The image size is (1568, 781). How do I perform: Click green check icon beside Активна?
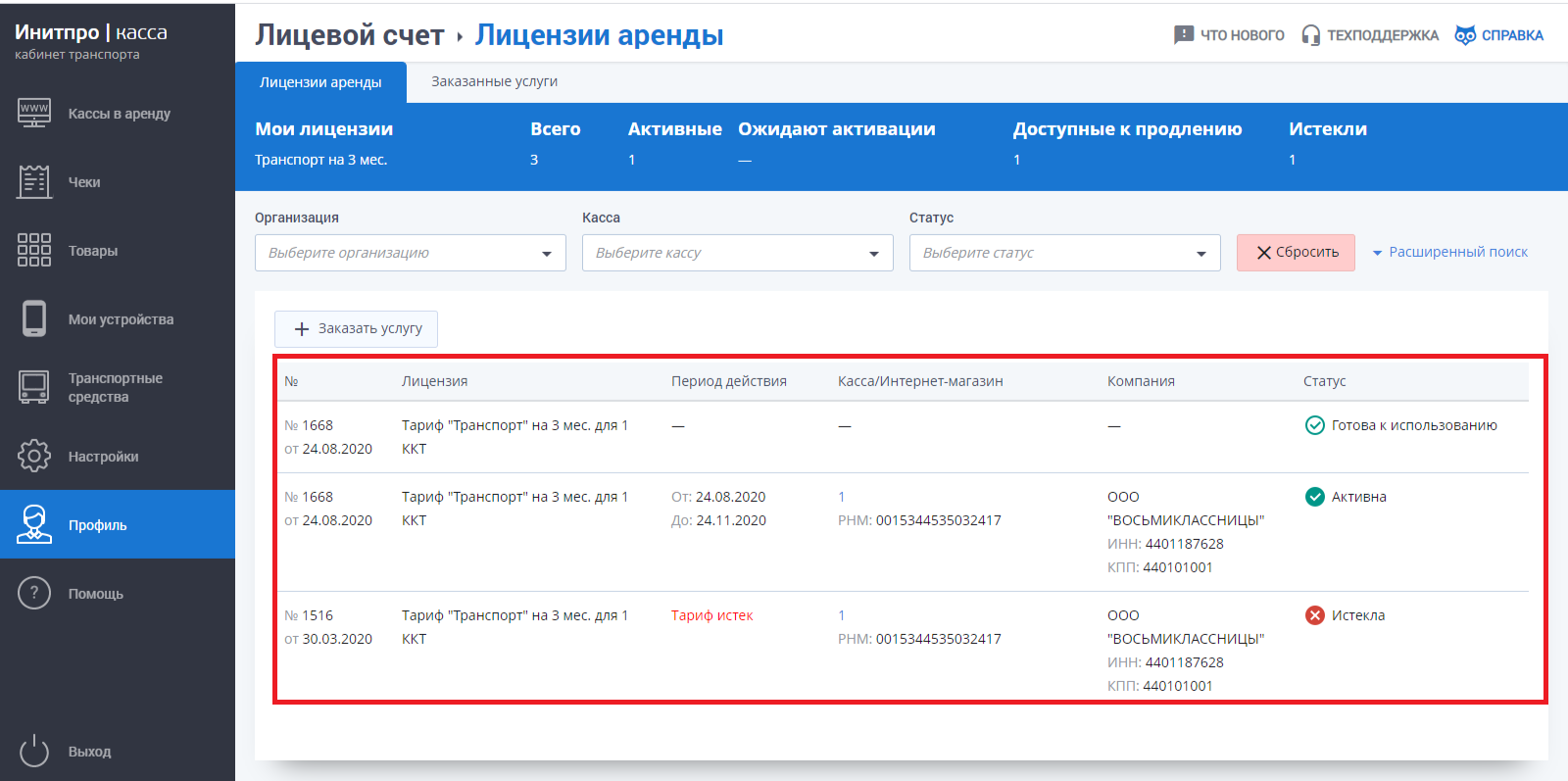[x=1315, y=497]
